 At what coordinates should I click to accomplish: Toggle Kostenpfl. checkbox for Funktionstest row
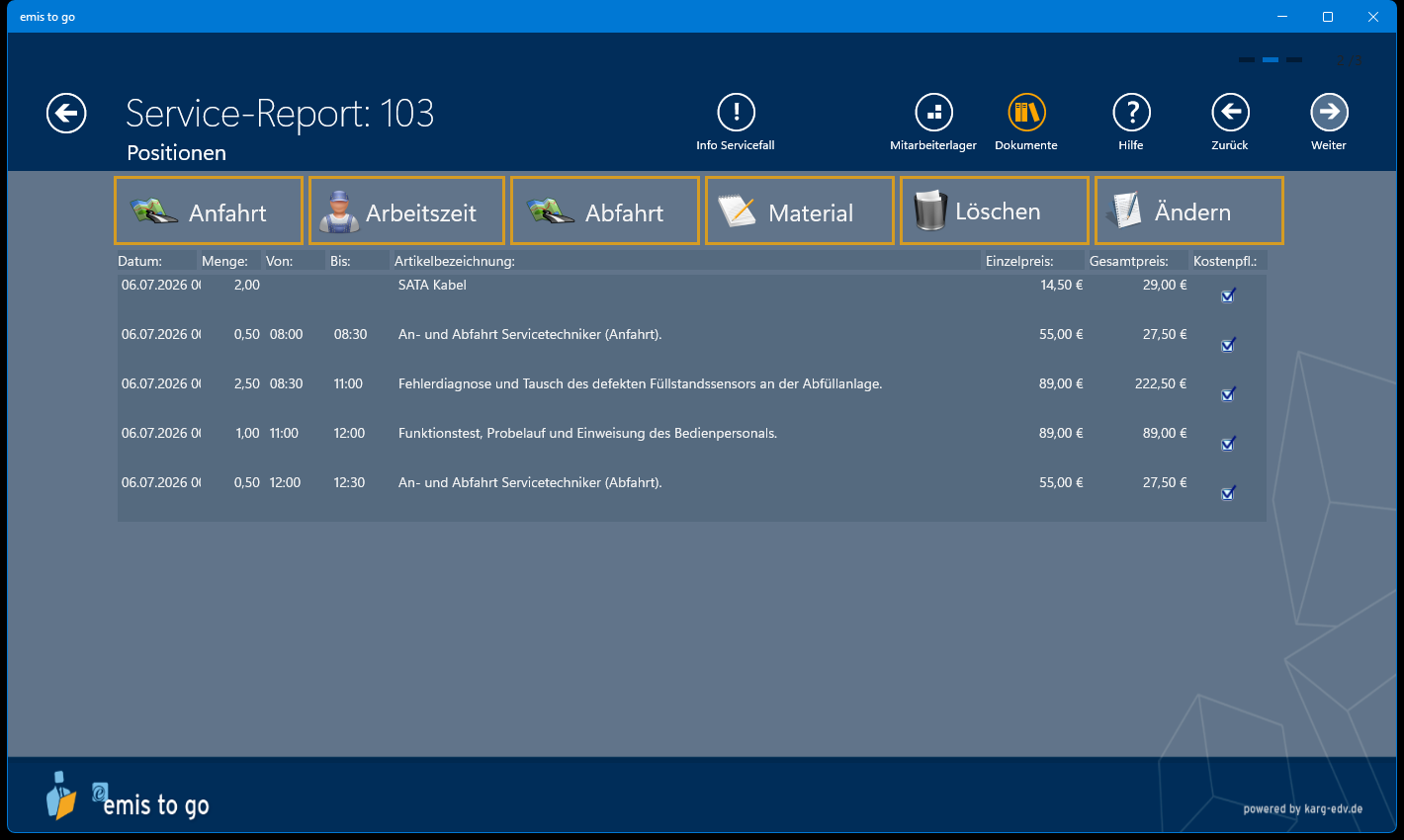point(1228,443)
